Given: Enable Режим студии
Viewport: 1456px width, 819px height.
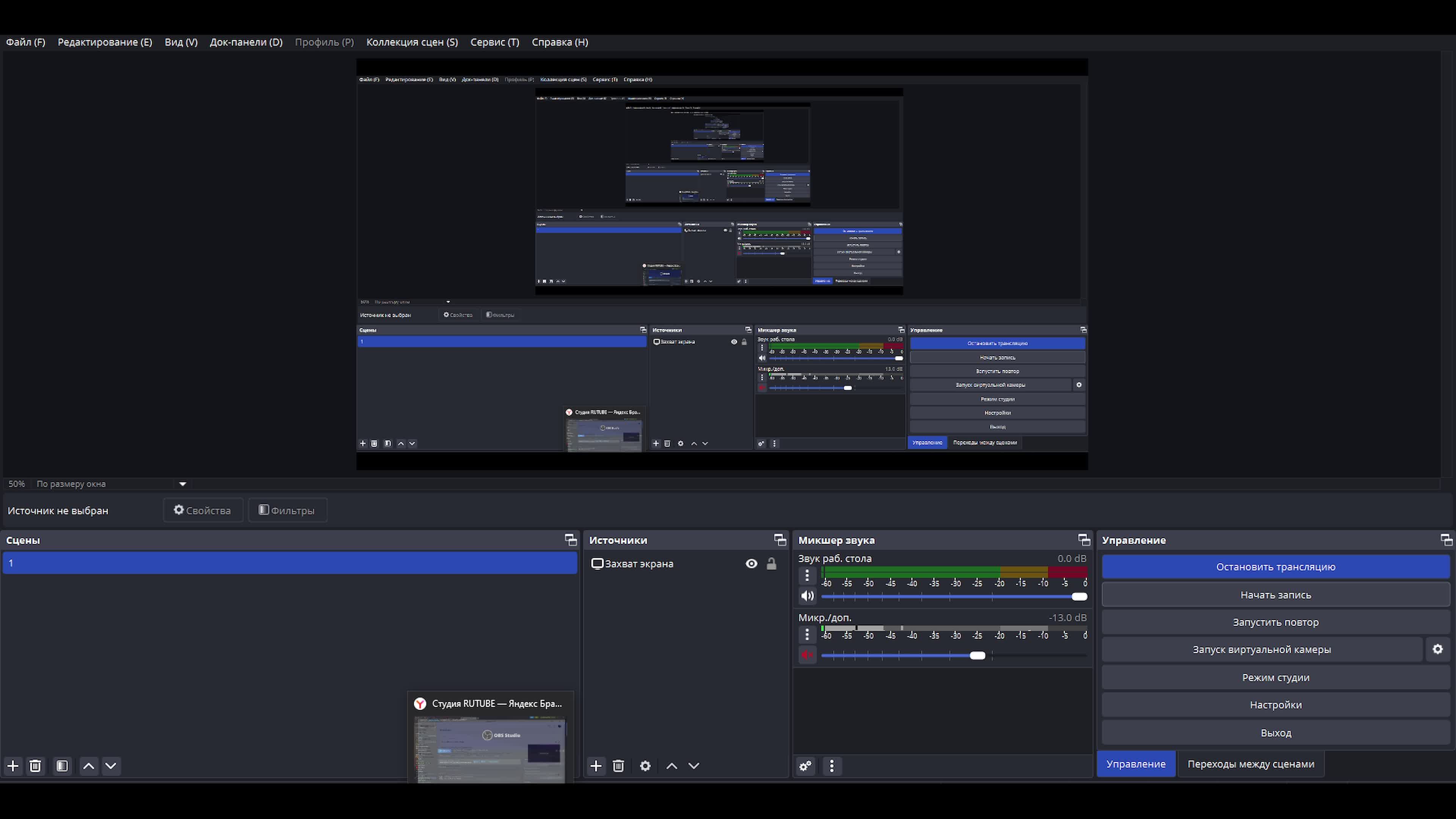Looking at the screenshot, I should coord(1276,677).
